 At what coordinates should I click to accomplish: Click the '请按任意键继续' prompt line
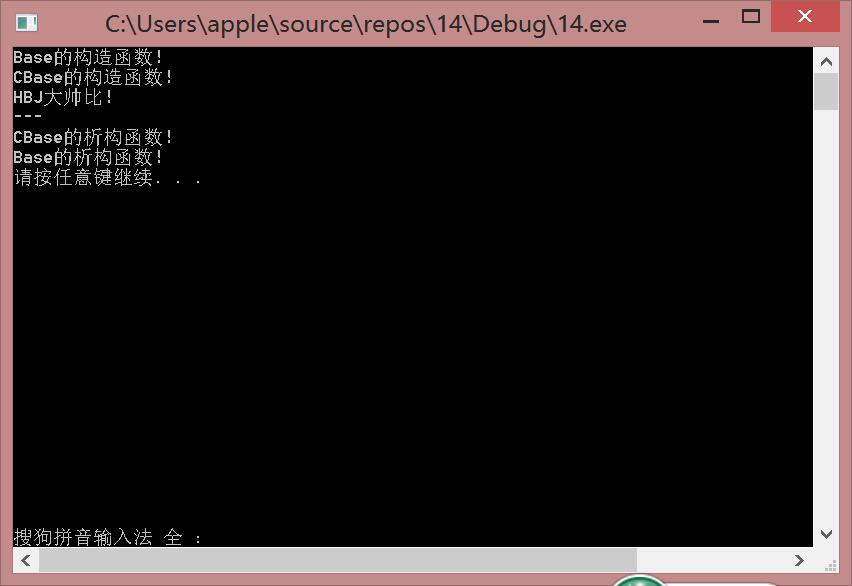(x=108, y=177)
